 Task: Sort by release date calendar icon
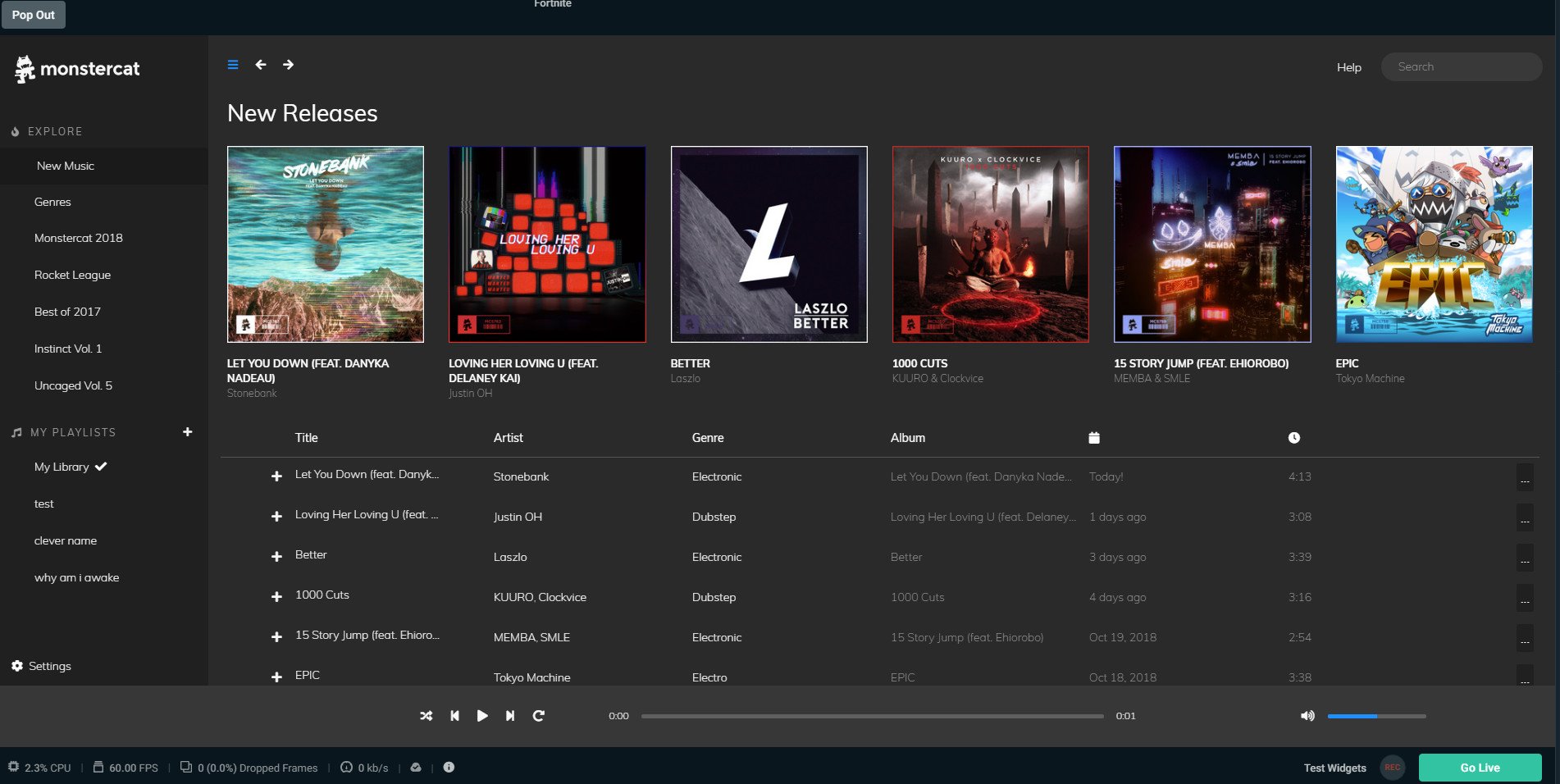(x=1094, y=438)
